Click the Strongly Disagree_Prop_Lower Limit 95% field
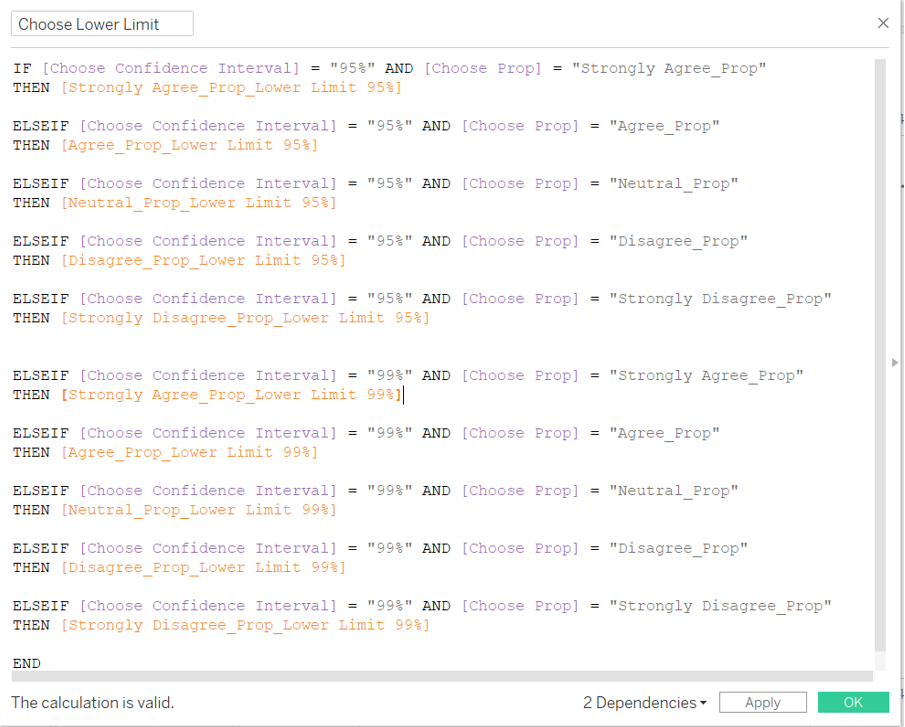Image resolution: width=905 pixels, height=727 pixels. (245, 318)
